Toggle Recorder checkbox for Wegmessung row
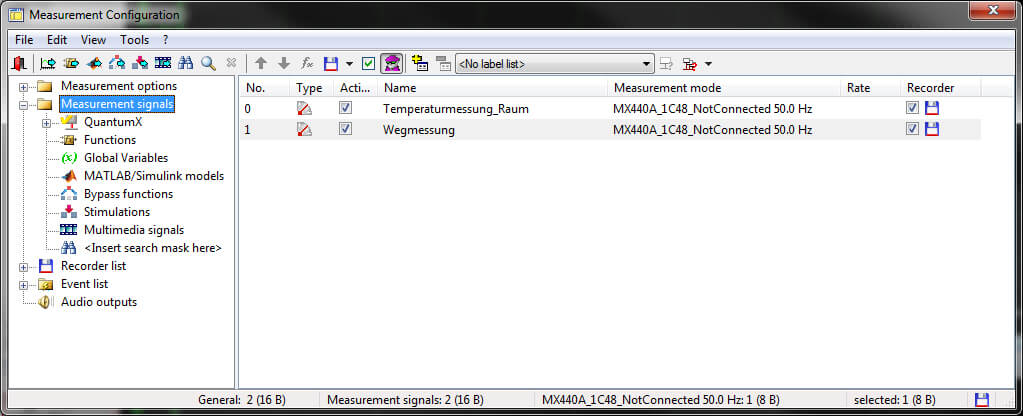 (x=912, y=129)
